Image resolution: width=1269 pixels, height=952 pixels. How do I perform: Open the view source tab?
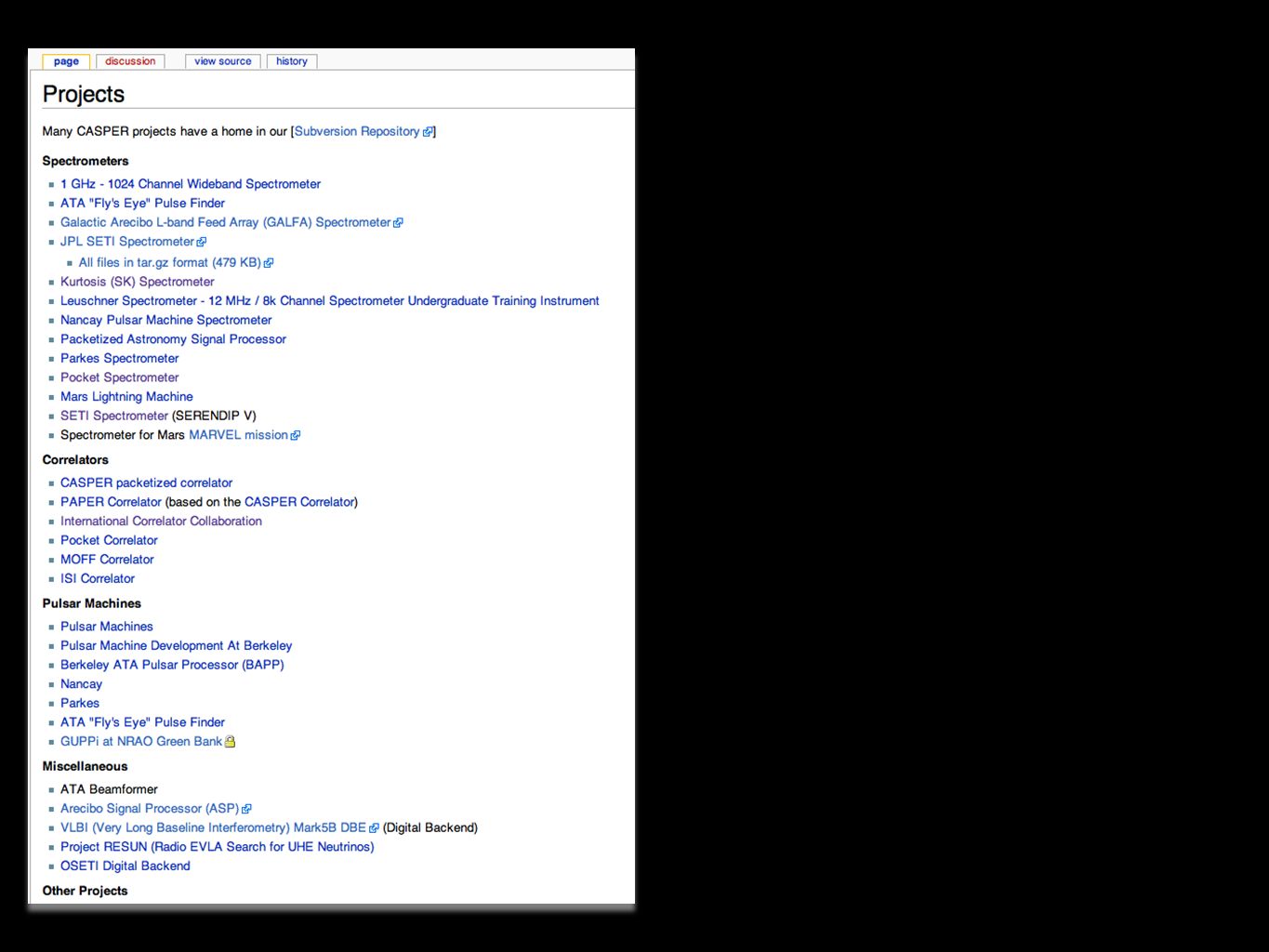click(x=223, y=61)
